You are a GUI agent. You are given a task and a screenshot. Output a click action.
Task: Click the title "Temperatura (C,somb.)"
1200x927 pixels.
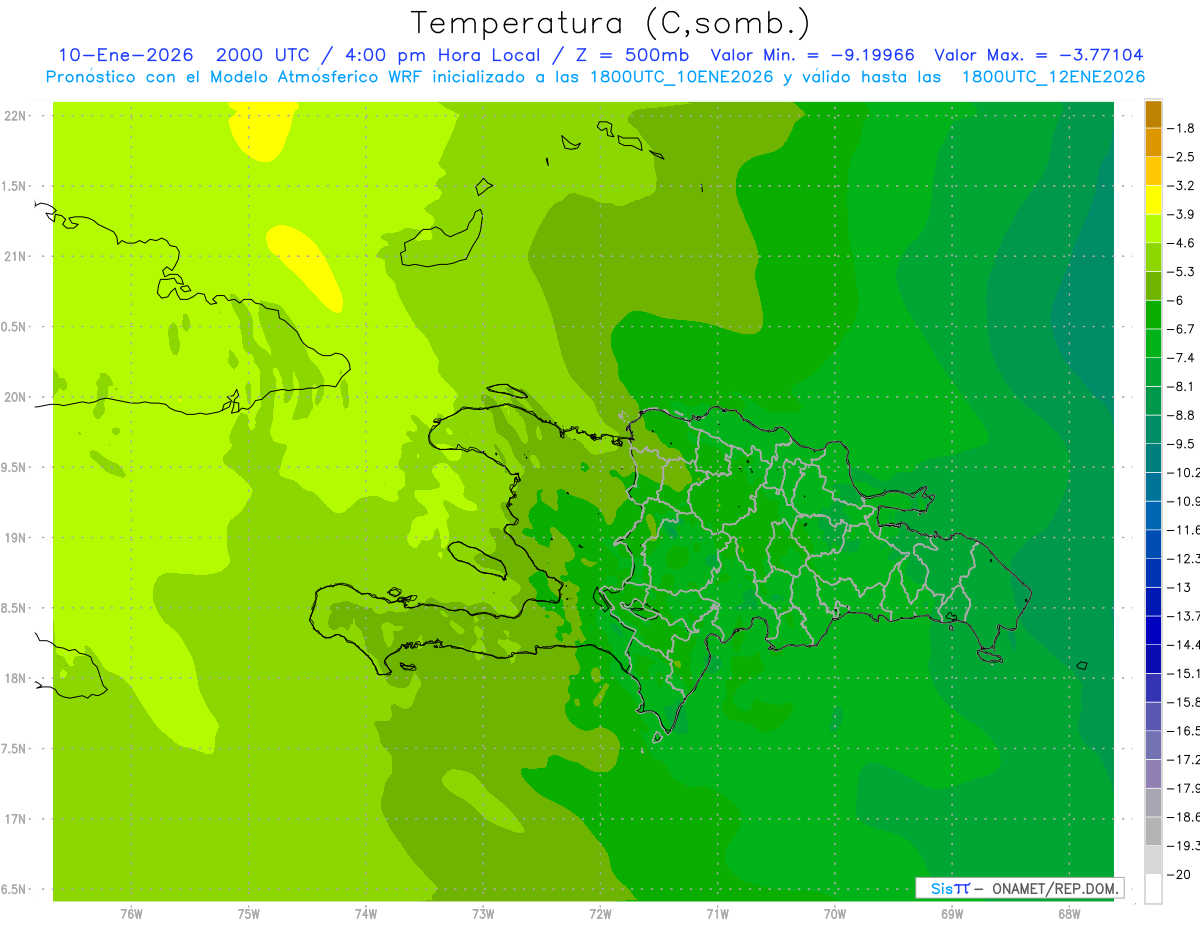(611, 23)
